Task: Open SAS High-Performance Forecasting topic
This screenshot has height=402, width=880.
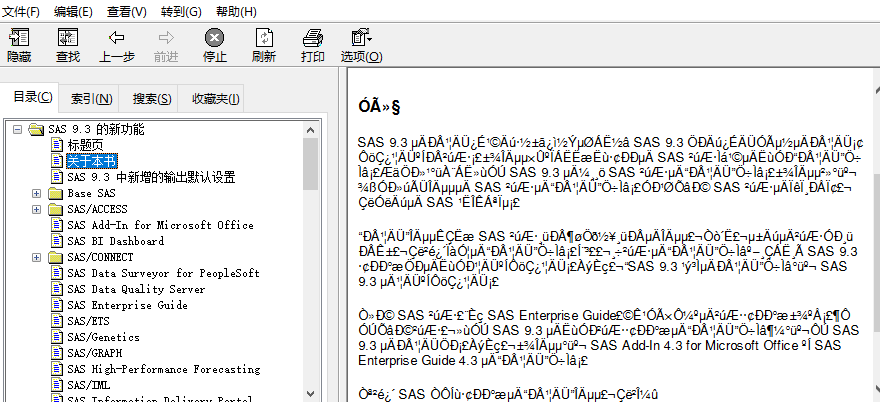Action: (163, 369)
